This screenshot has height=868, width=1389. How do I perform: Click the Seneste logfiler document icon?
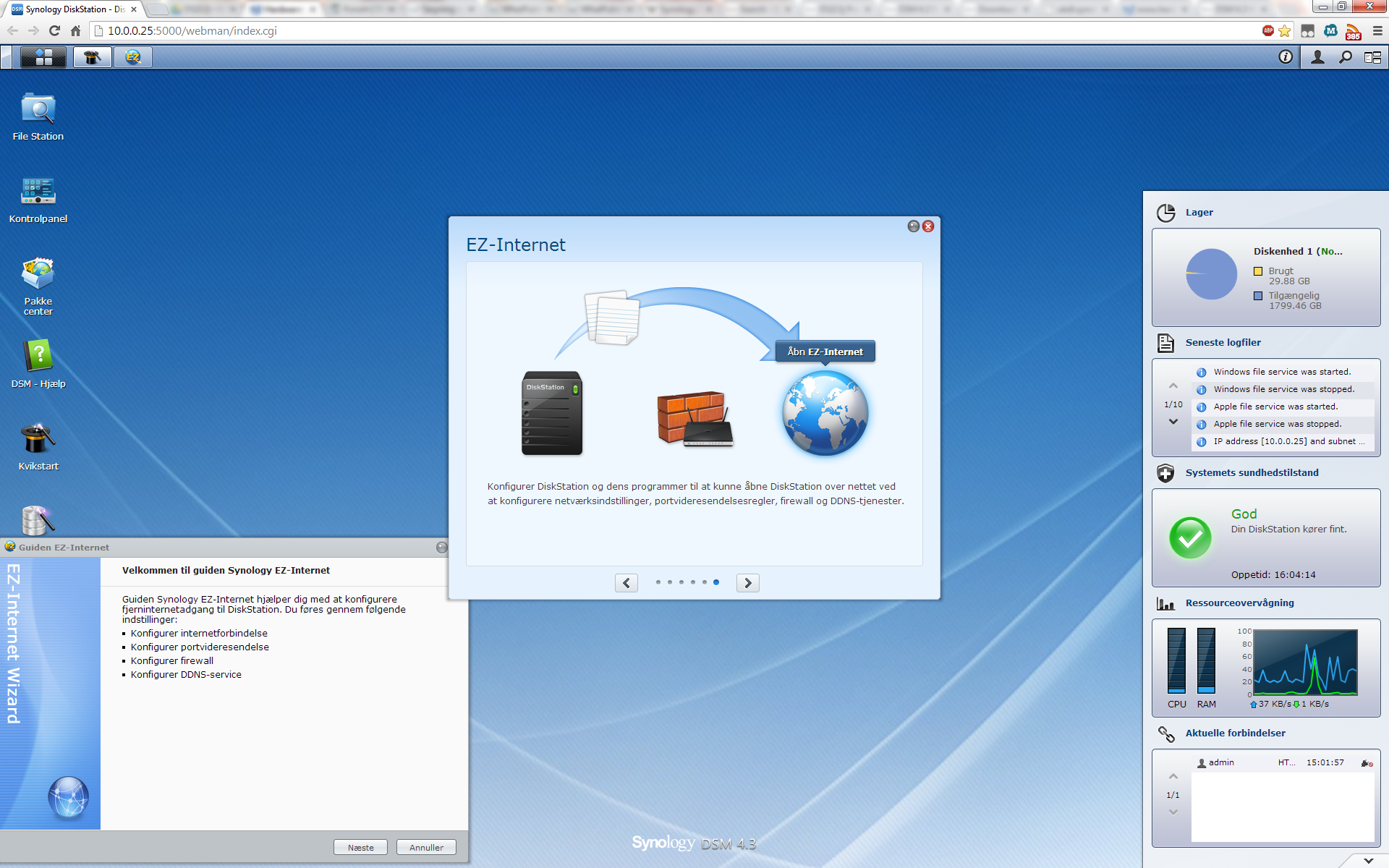coord(1165,343)
